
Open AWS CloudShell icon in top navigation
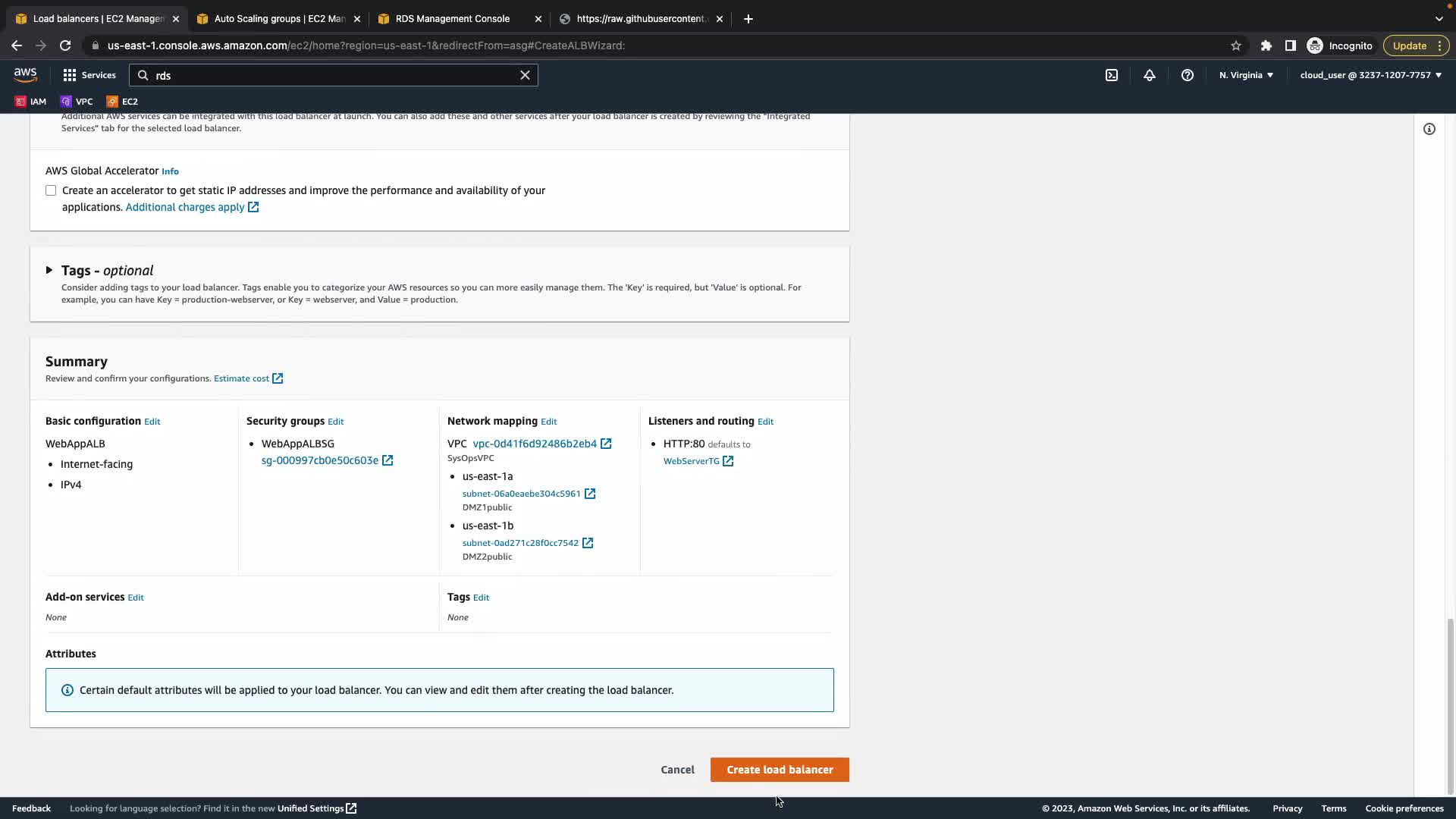(1112, 75)
